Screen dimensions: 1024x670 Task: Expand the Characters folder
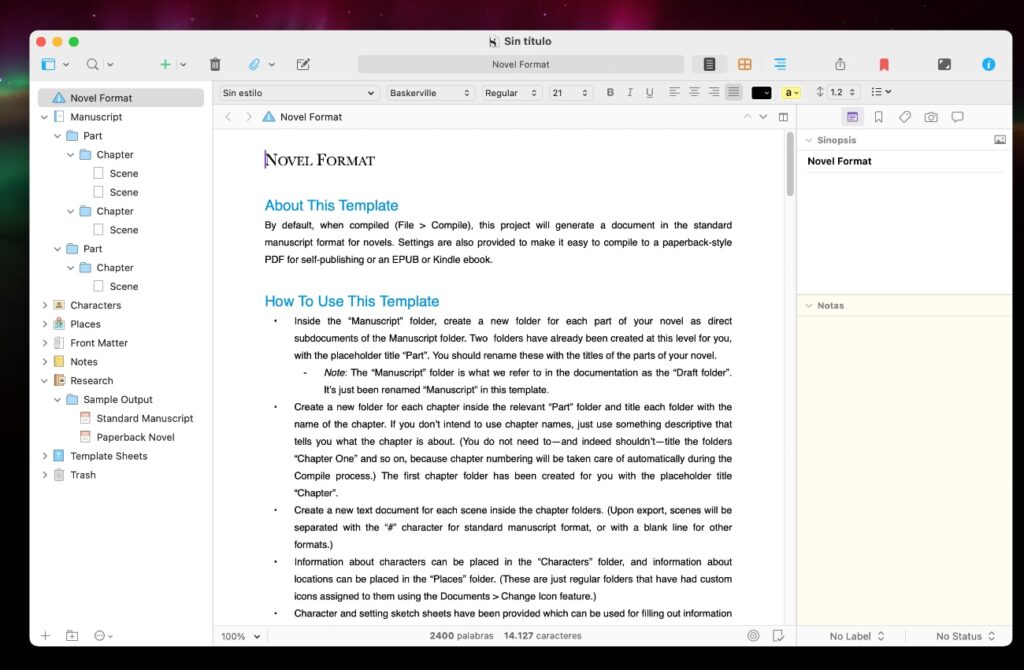pyautogui.click(x=44, y=305)
